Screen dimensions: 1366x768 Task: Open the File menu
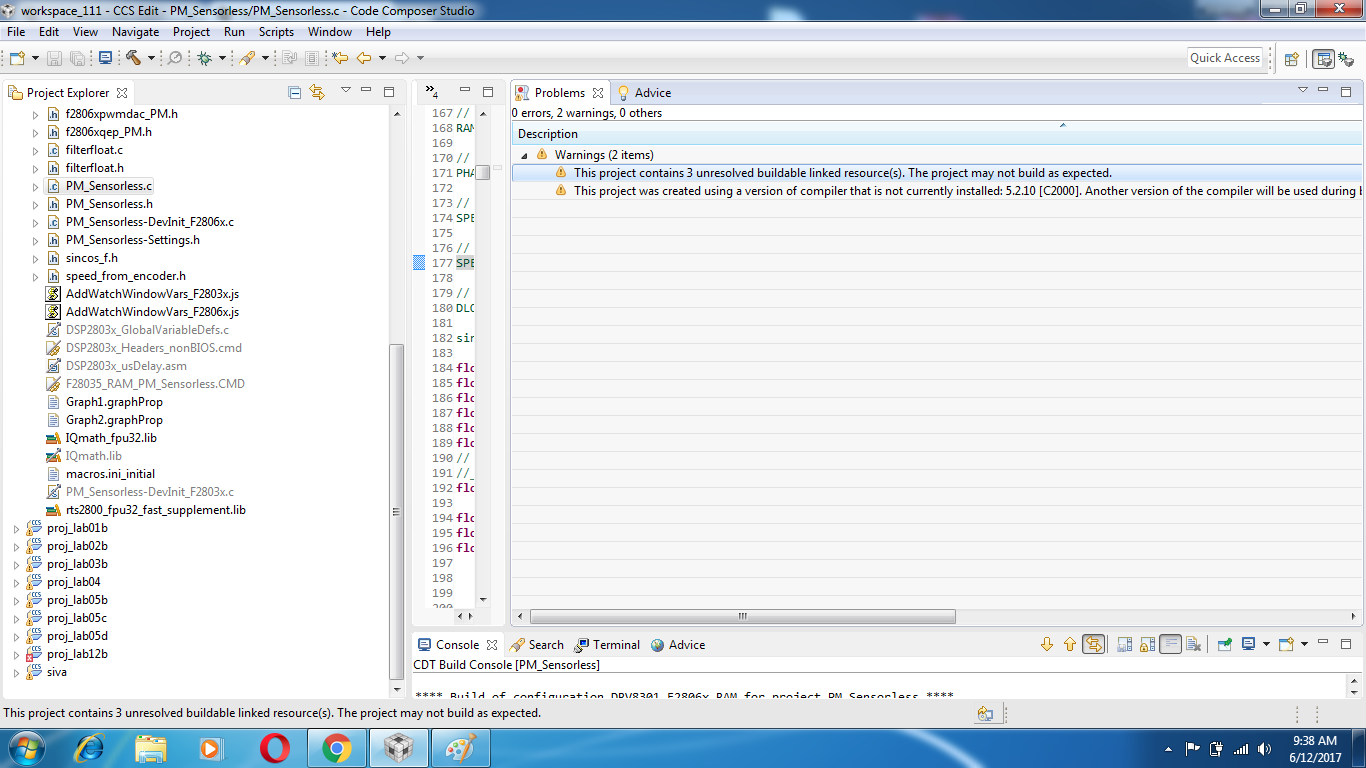tap(16, 32)
